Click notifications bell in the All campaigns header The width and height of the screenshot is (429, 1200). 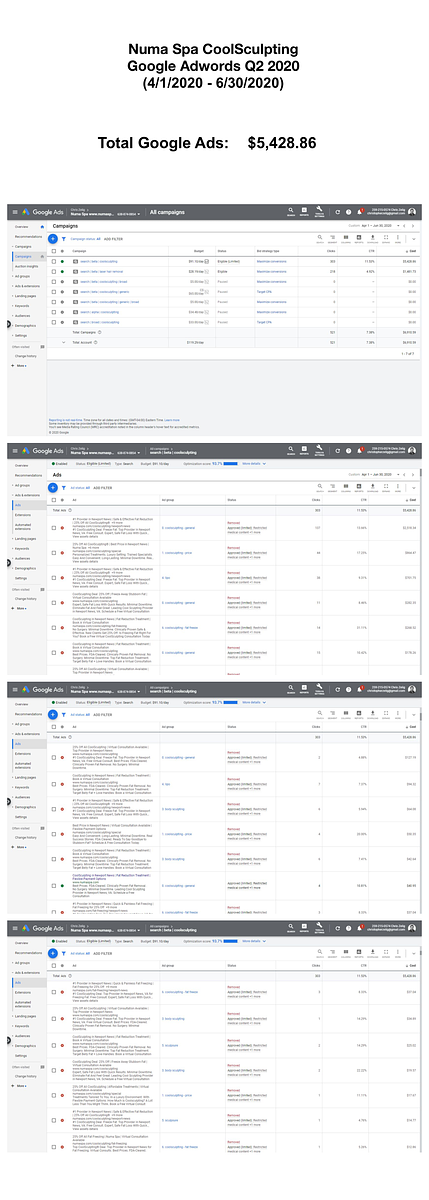point(362,213)
